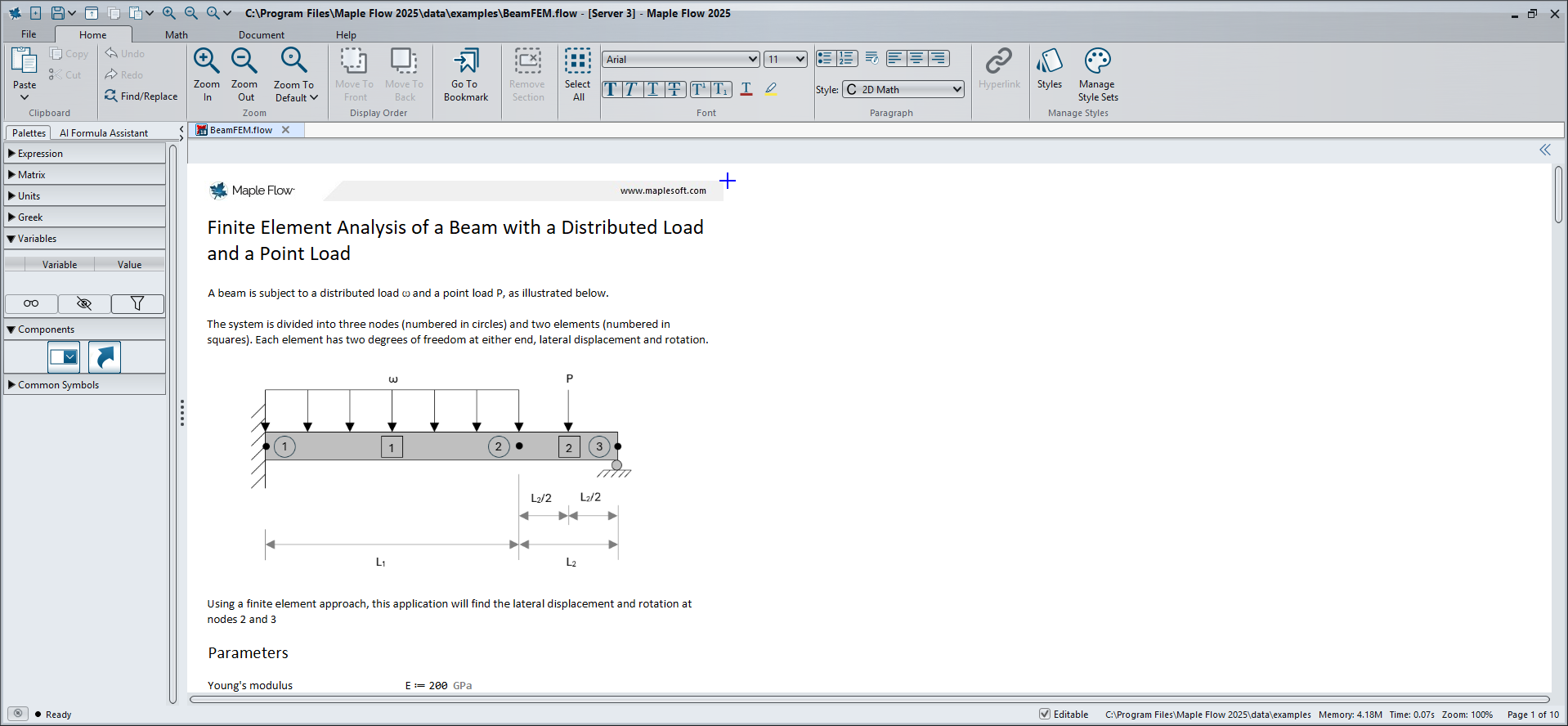Screen dimensions: 1568x726
Task: Open the AI Formula Assistant tab
Action: [x=104, y=133]
